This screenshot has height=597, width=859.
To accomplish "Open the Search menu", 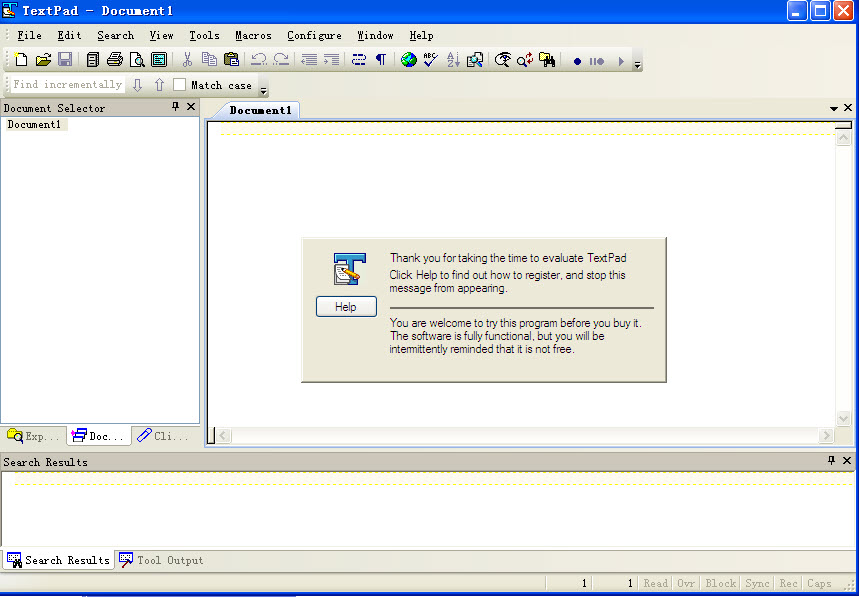I will pos(116,36).
